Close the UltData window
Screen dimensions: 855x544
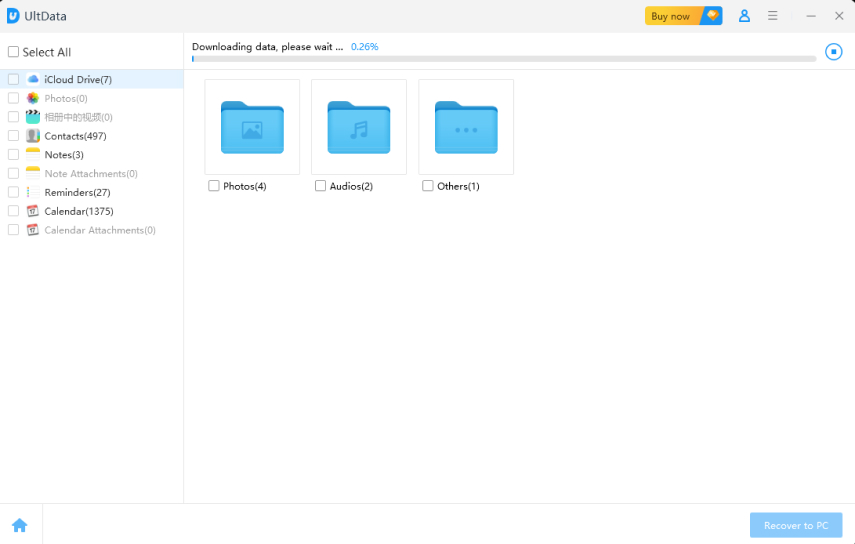pos(839,16)
